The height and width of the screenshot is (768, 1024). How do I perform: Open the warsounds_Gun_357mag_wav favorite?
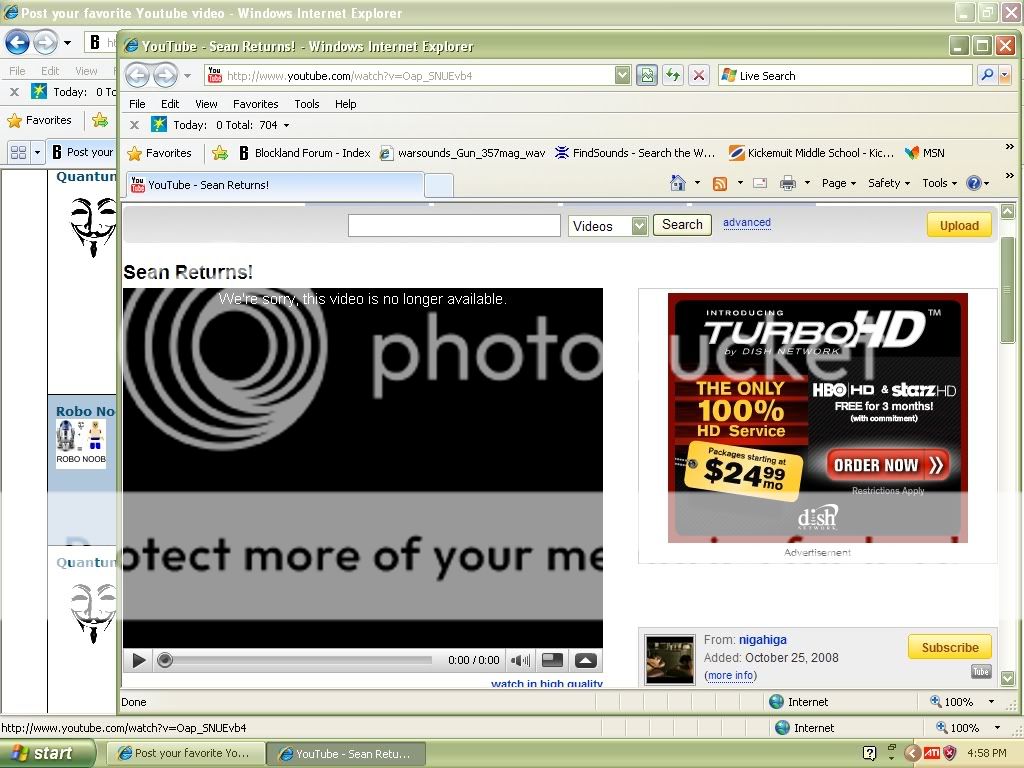(x=462, y=153)
